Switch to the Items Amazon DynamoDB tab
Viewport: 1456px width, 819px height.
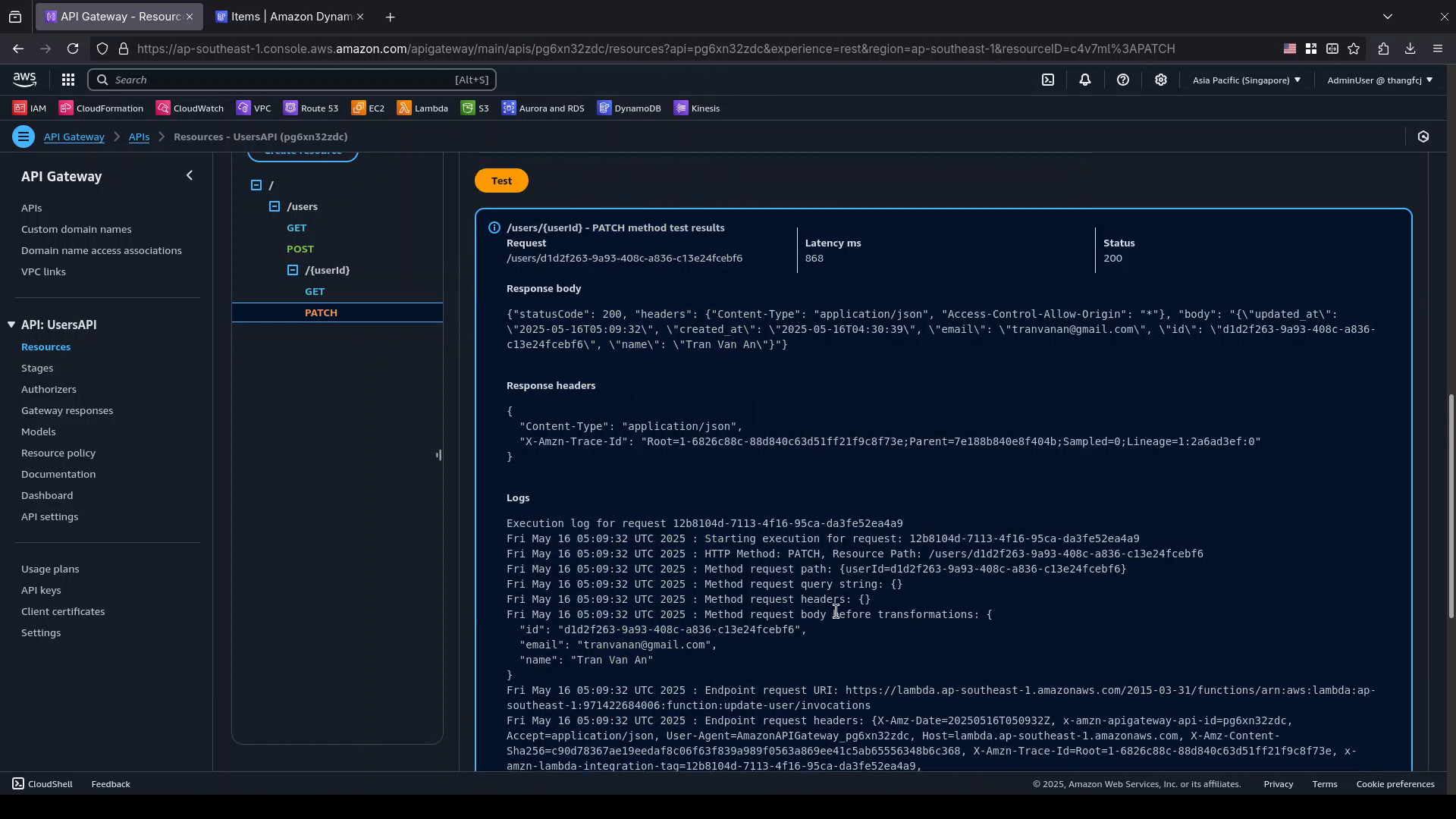(x=289, y=16)
